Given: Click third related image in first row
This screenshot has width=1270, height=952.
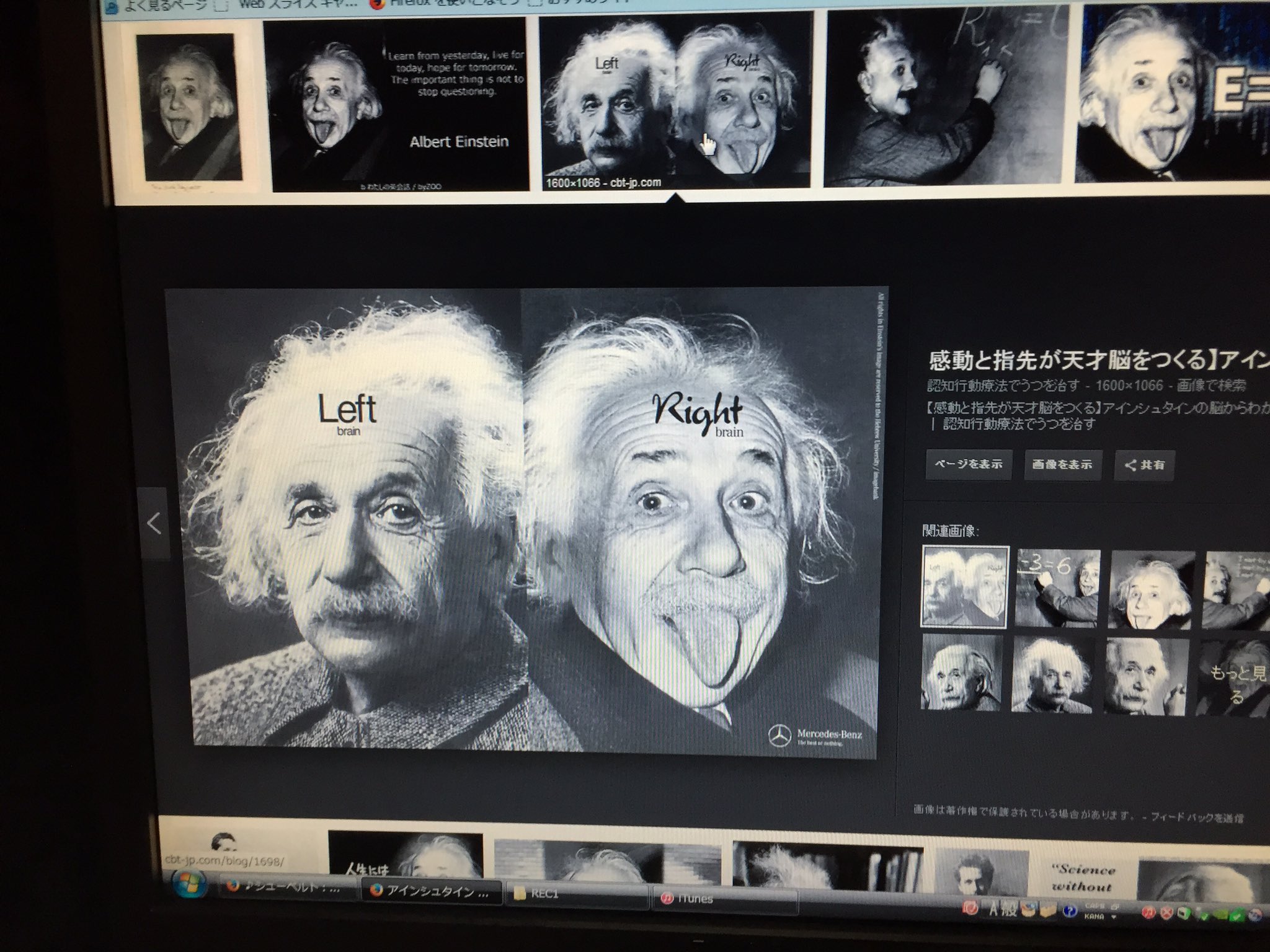Looking at the screenshot, I should pyautogui.click(x=1152, y=589).
